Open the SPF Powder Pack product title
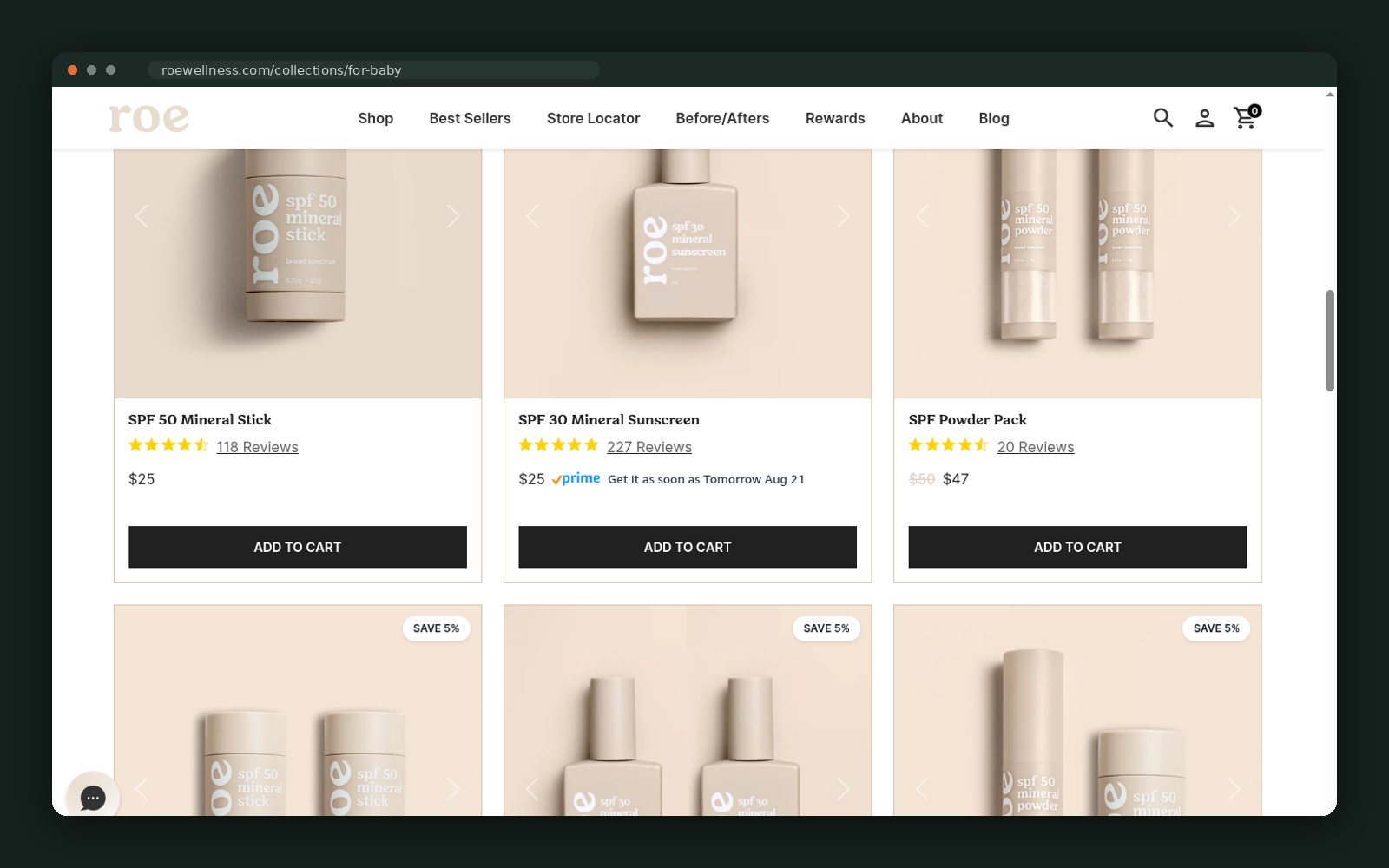The image size is (1389, 868). pyautogui.click(x=967, y=419)
